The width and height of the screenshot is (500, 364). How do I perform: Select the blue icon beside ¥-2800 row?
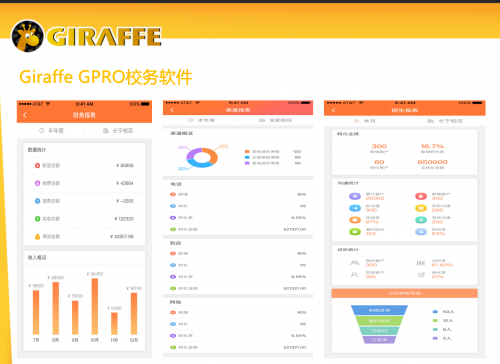(x=37, y=201)
